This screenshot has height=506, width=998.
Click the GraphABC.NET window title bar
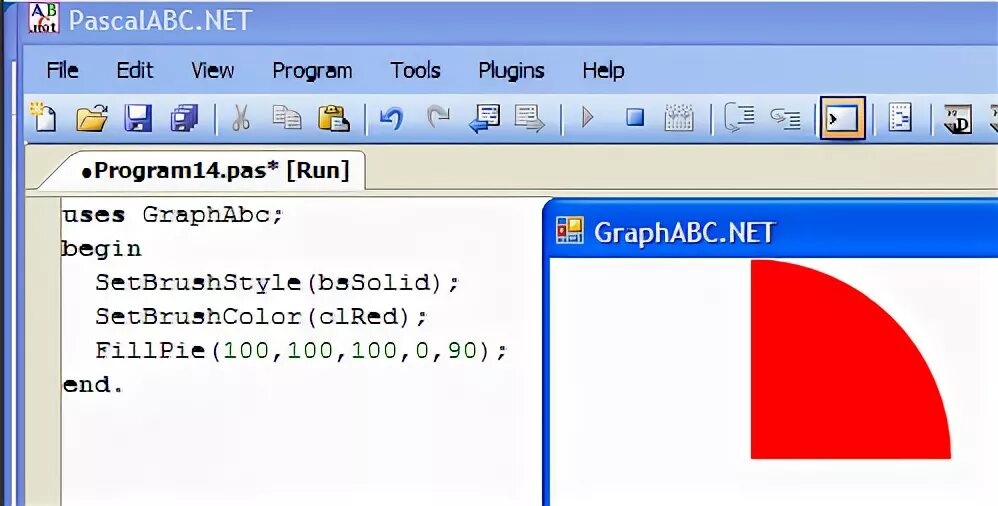(x=772, y=231)
